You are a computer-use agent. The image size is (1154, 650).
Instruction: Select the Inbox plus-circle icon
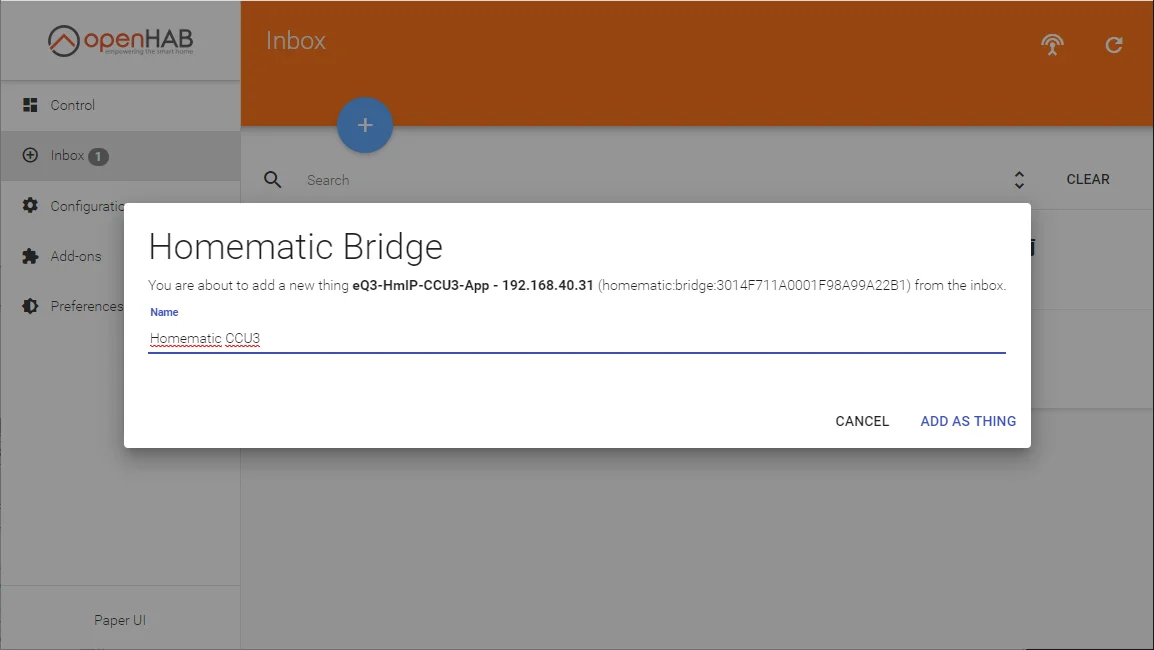click(x=30, y=155)
